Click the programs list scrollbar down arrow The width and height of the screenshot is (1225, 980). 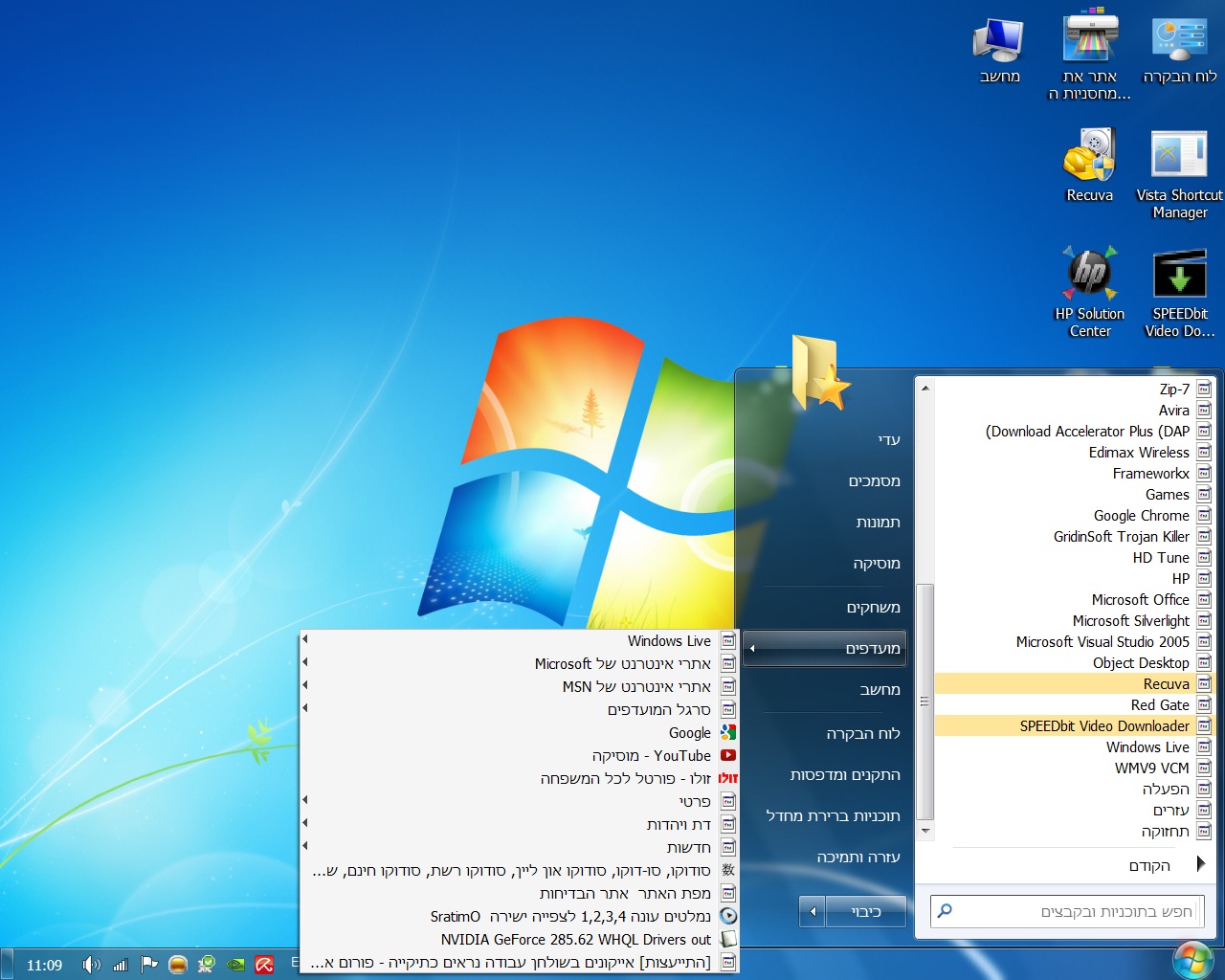point(924,832)
